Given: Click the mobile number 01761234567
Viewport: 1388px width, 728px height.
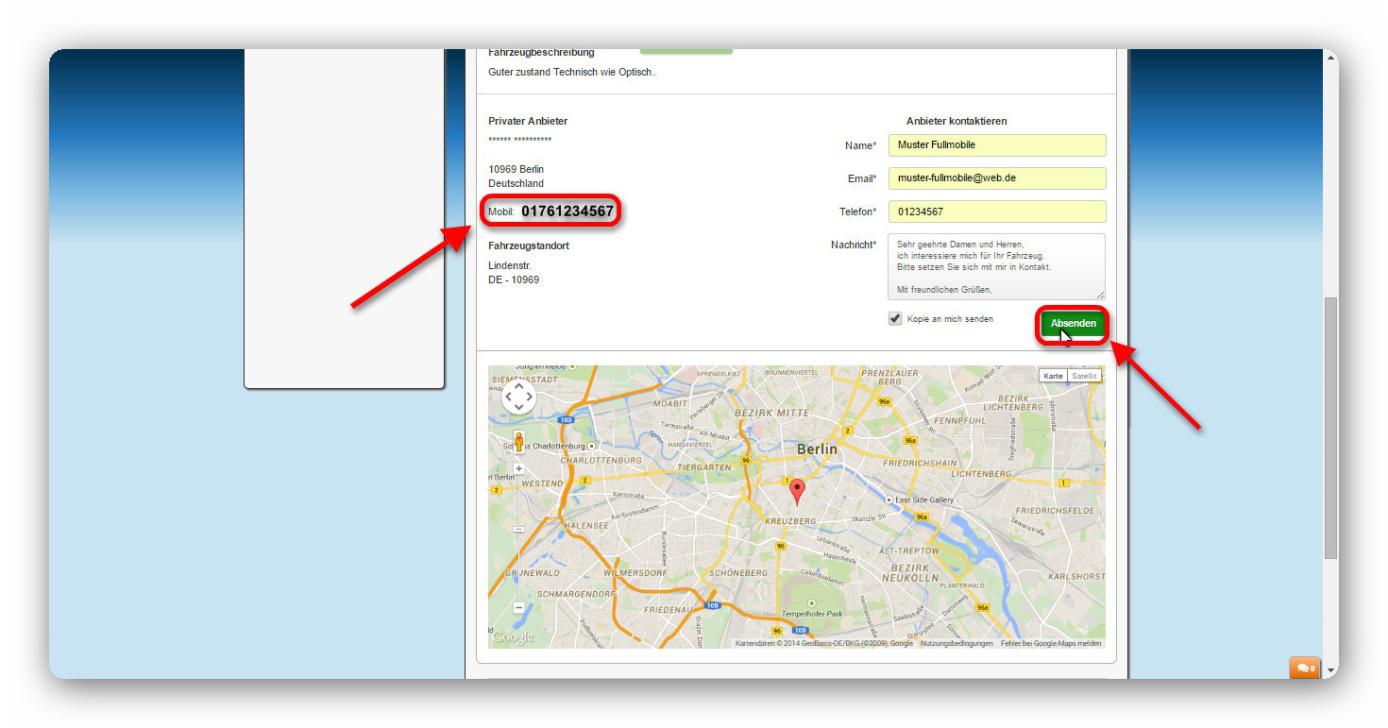Looking at the screenshot, I should click(567, 211).
